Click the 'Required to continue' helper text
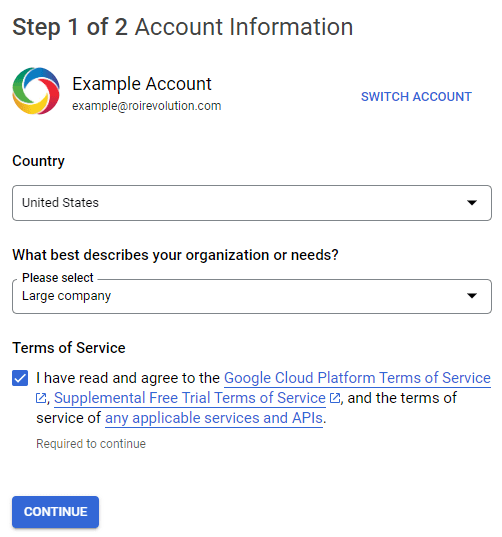This screenshot has width=502, height=537. [91, 444]
